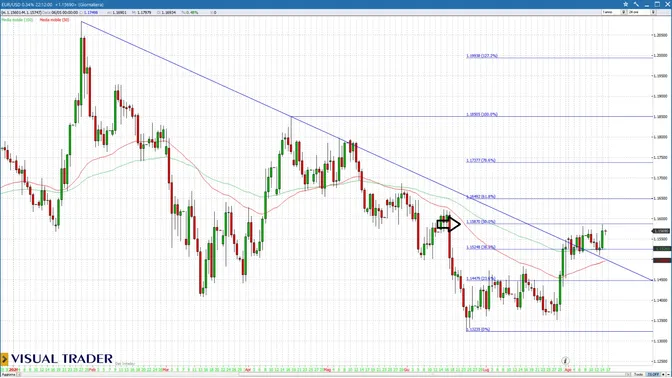Click the 'Giu' month marker on time axis
Screen dimensions: 672x378
coord(406,369)
